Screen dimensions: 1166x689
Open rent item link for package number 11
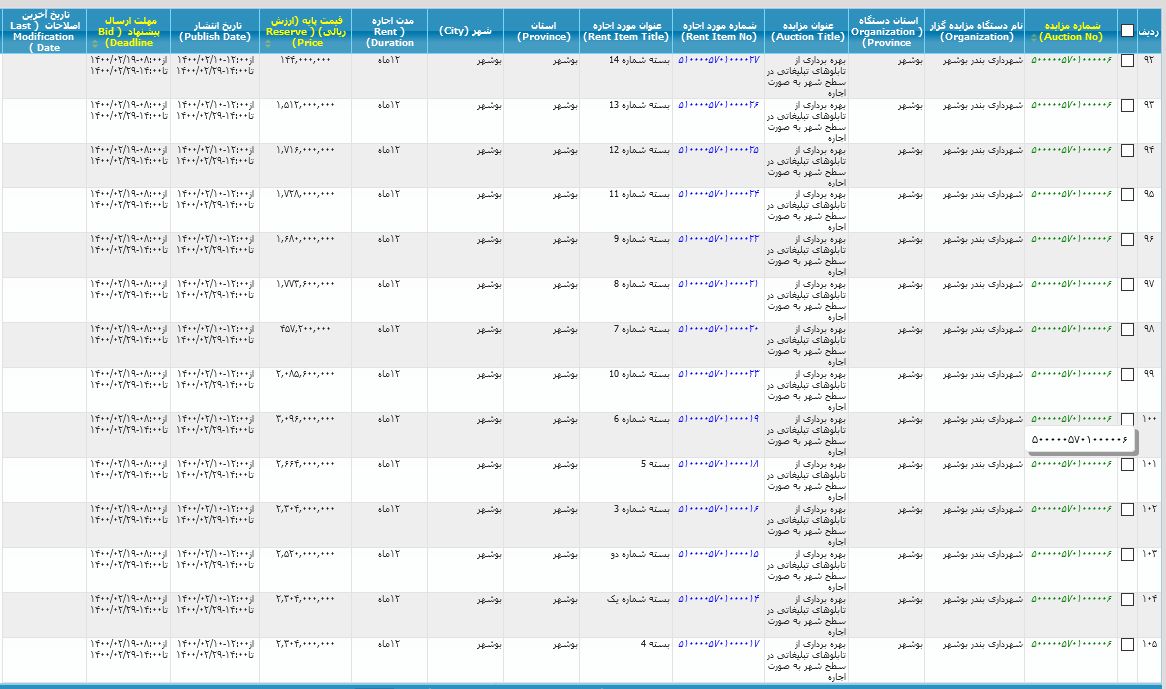718,194
